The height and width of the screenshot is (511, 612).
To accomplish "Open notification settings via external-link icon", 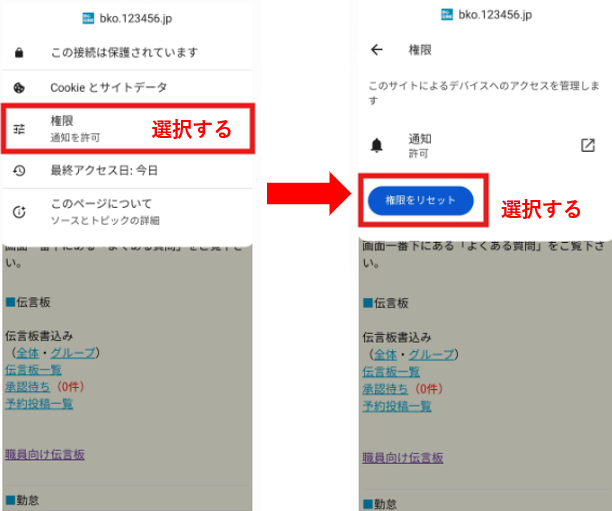I will [x=588, y=145].
